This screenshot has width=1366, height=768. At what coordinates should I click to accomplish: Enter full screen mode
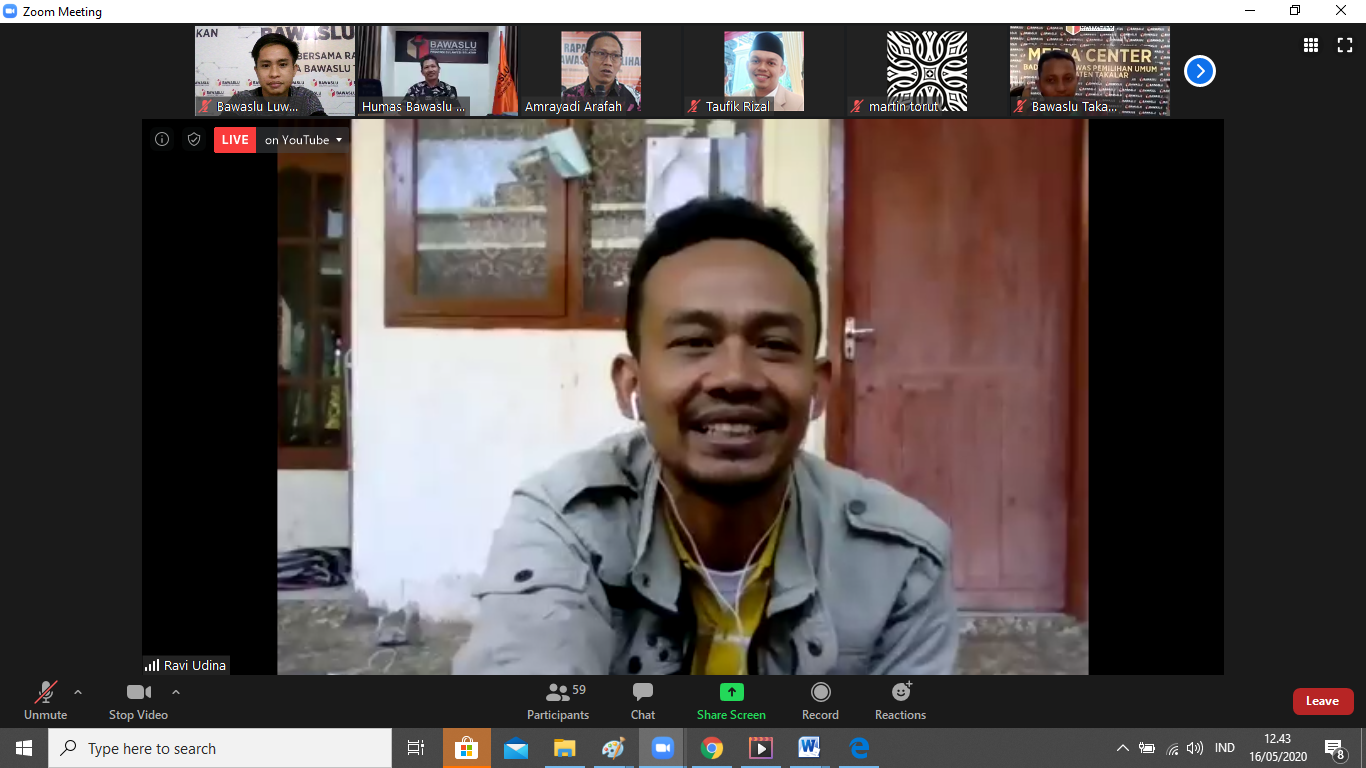(1345, 45)
